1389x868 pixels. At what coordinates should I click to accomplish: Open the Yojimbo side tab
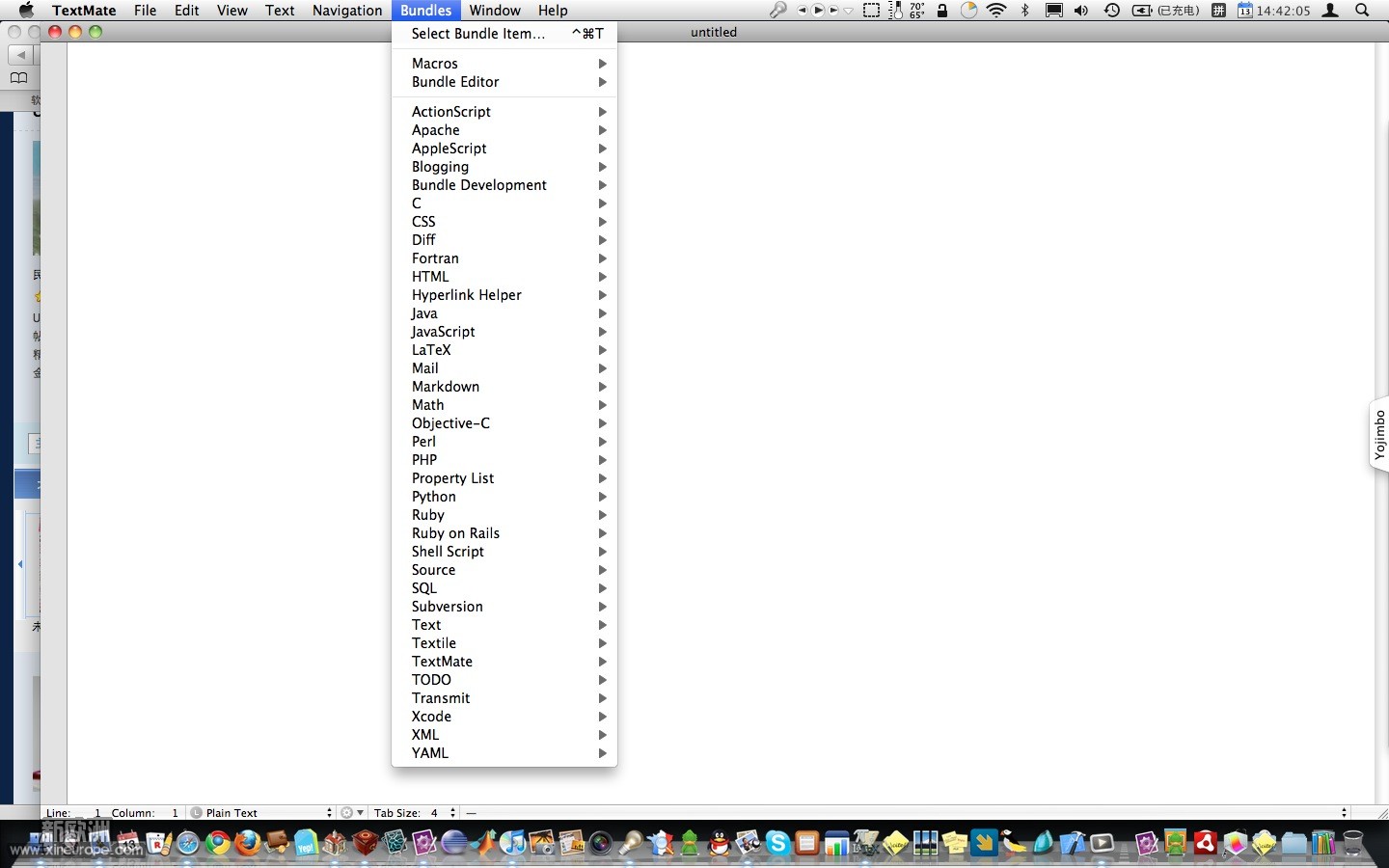(1379, 434)
